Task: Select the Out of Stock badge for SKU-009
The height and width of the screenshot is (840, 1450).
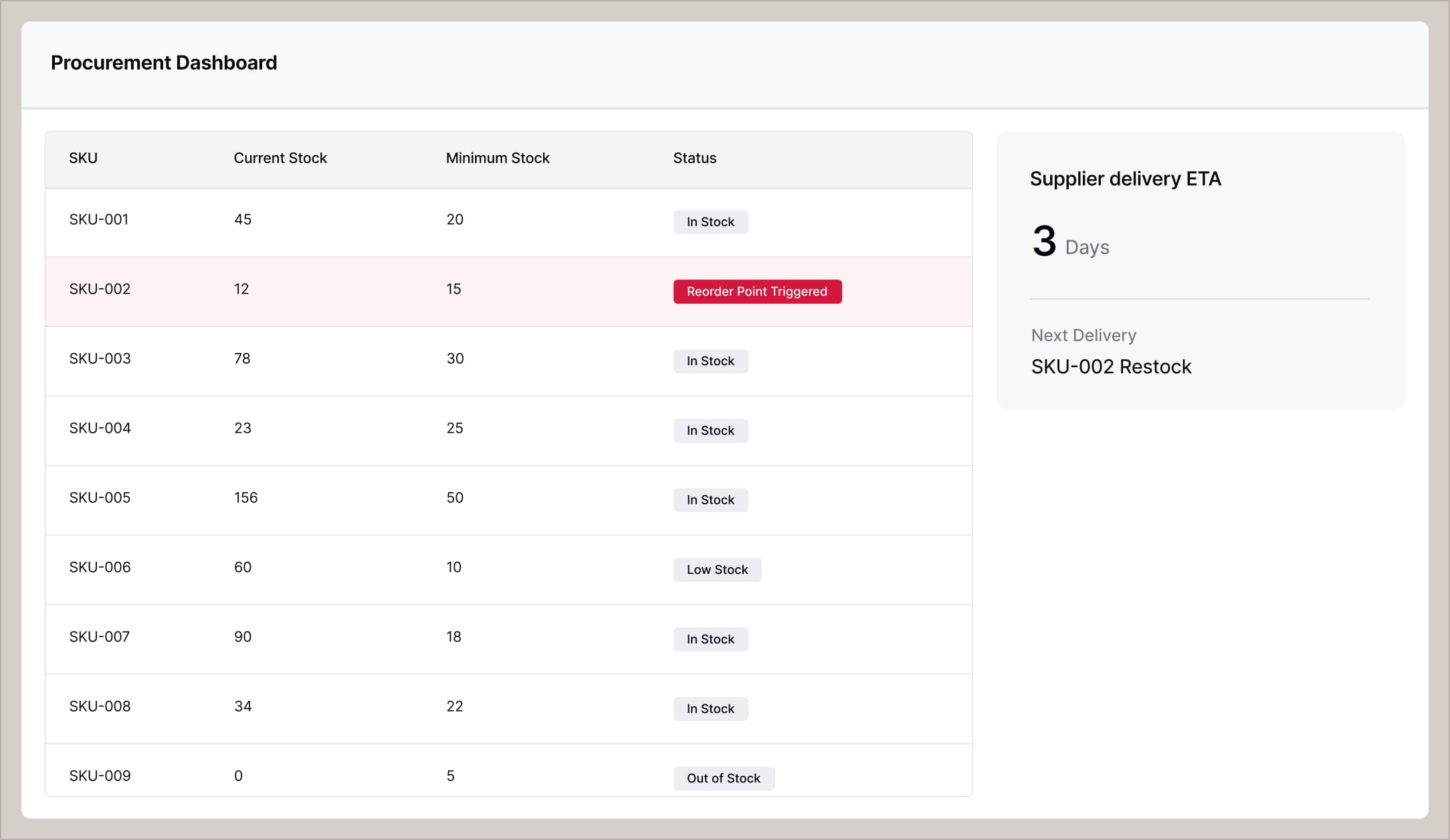Action: point(724,778)
